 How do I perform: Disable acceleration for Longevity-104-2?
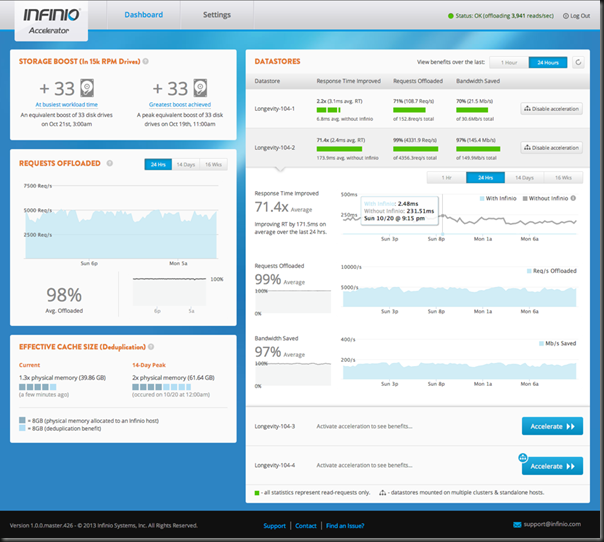(552, 148)
